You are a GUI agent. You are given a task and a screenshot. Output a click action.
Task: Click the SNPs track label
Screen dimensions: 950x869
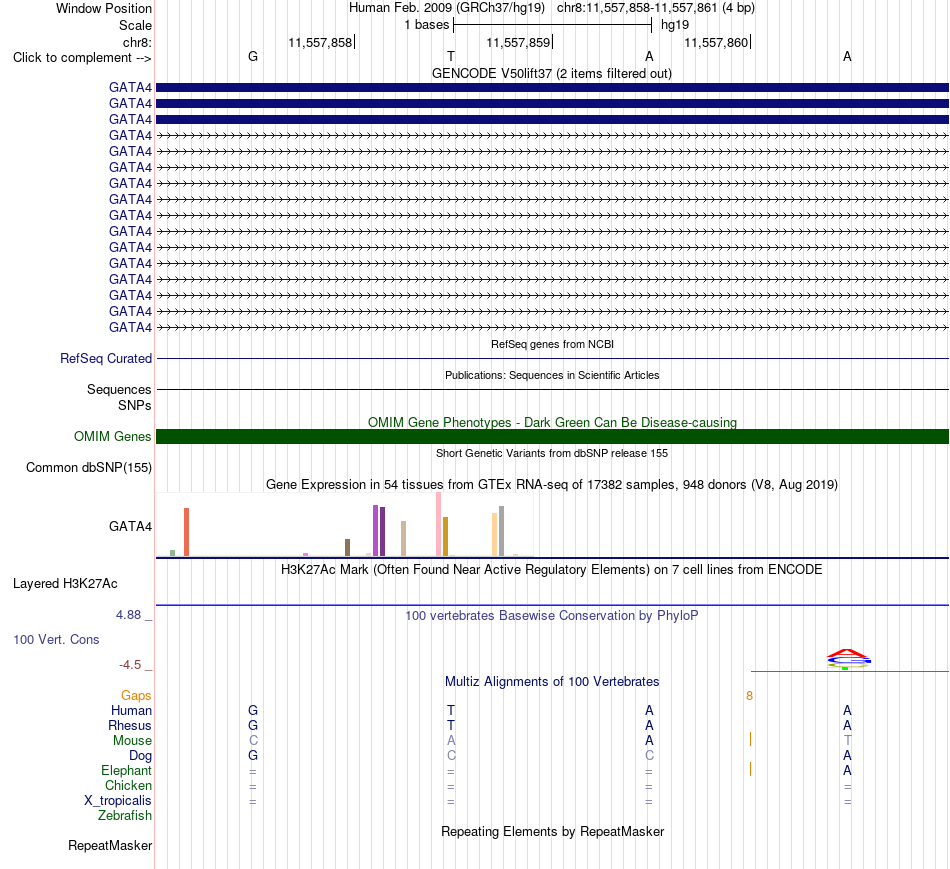(135, 405)
